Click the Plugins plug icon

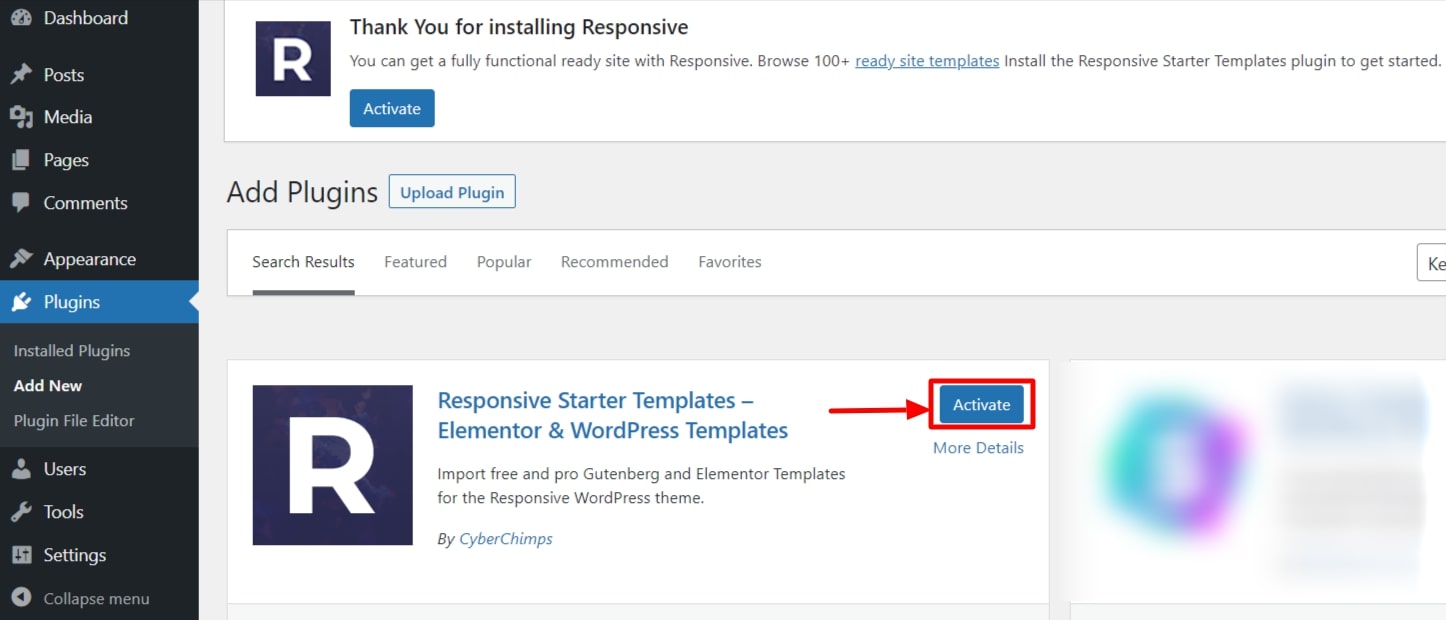pyautogui.click(x=21, y=302)
